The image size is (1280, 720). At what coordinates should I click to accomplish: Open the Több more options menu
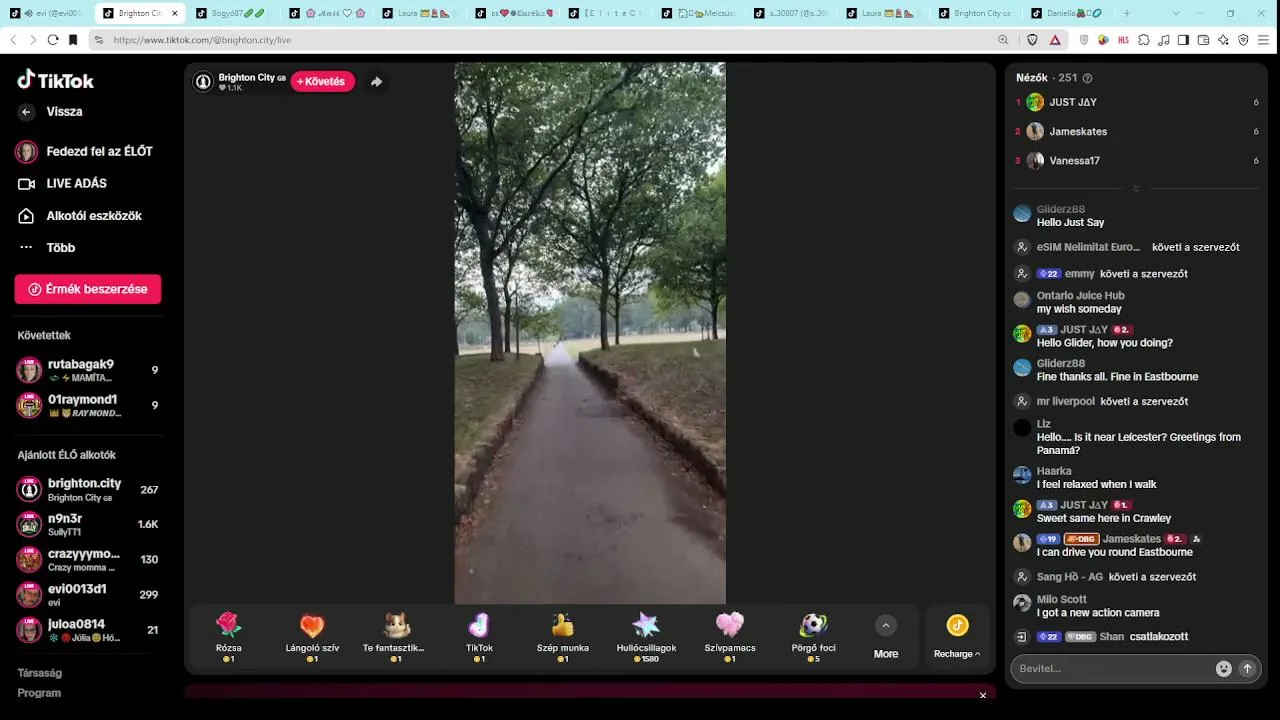click(x=60, y=248)
